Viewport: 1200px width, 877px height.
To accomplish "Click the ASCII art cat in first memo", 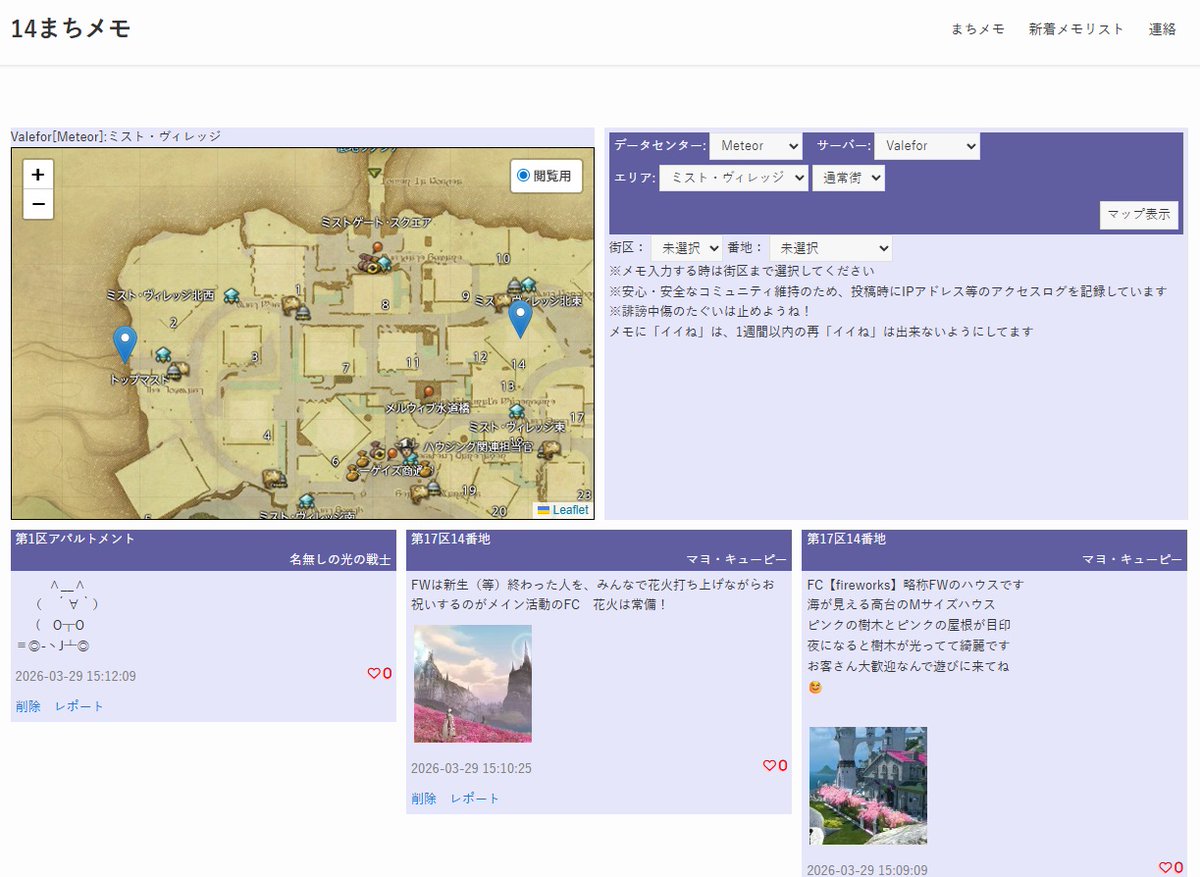I will click(58, 615).
